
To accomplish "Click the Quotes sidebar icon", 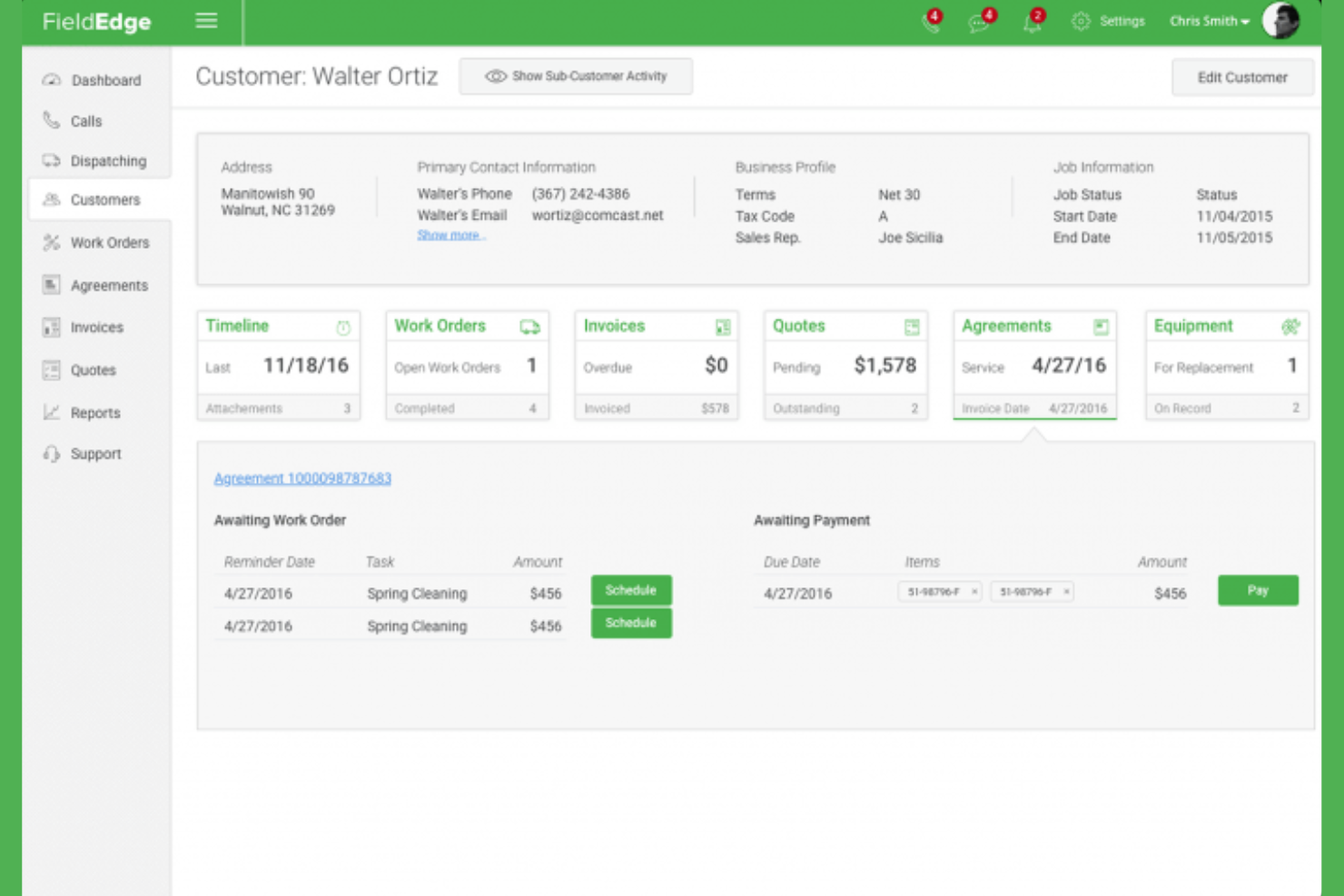I will (x=51, y=369).
